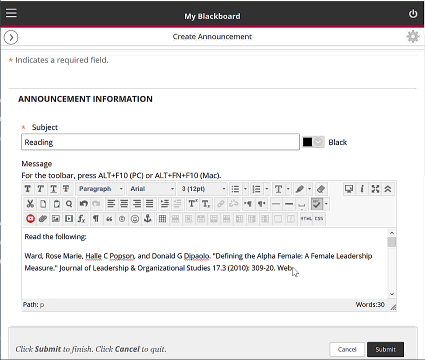Toggle bold formatting
The image size is (425, 360).
pyautogui.click(x=28, y=189)
